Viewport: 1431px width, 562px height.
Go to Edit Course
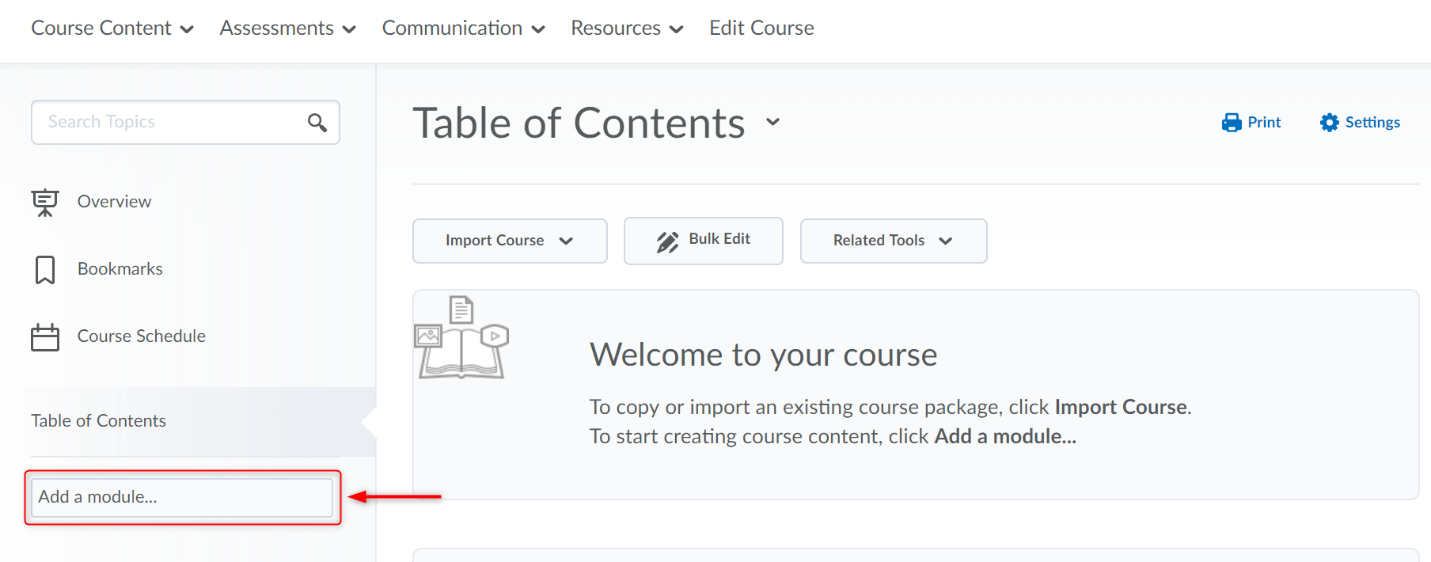761,29
